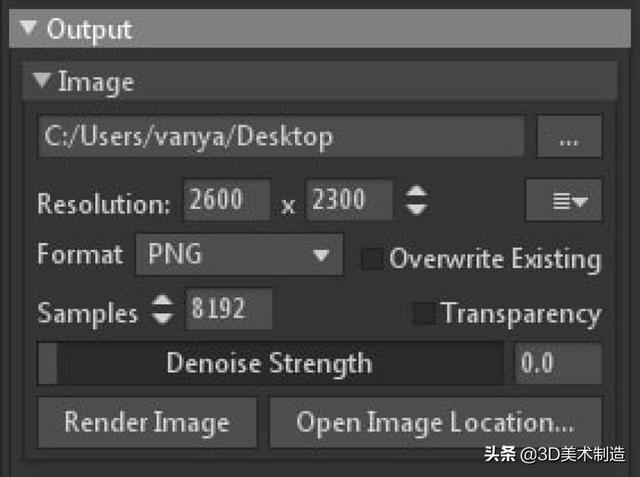Increase resolution with the up arrow
Viewport: 640px width, 477px height.
(x=416, y=193)
